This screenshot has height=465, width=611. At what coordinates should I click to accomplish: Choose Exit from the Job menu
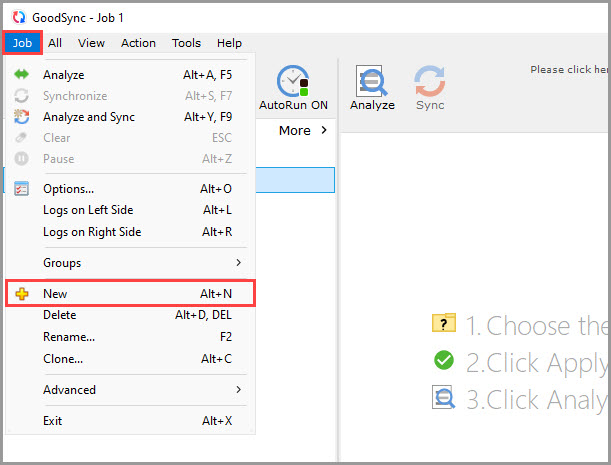[x=53, y=421]
